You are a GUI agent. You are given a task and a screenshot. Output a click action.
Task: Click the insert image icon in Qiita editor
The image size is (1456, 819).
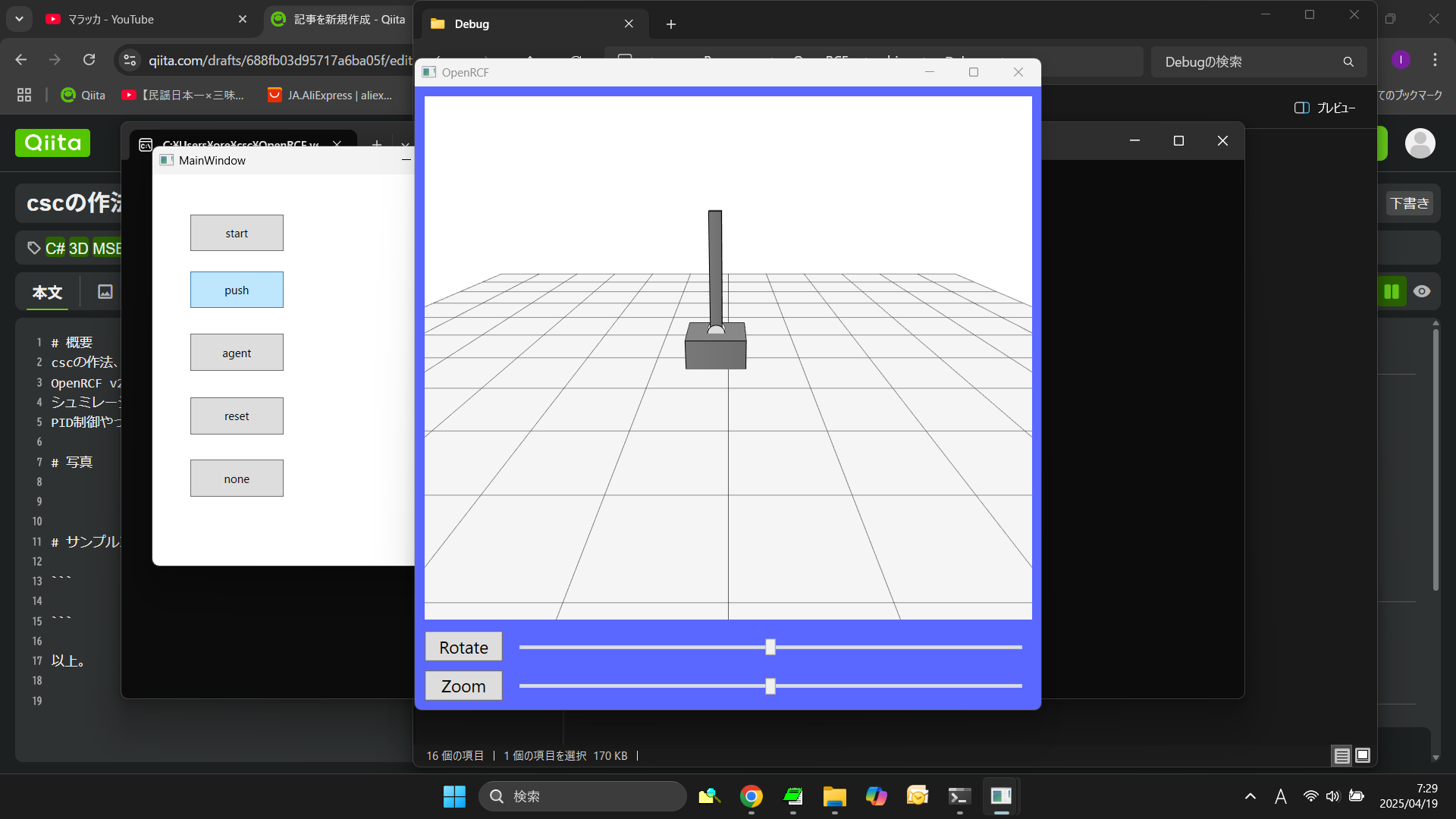click(105, 292)
